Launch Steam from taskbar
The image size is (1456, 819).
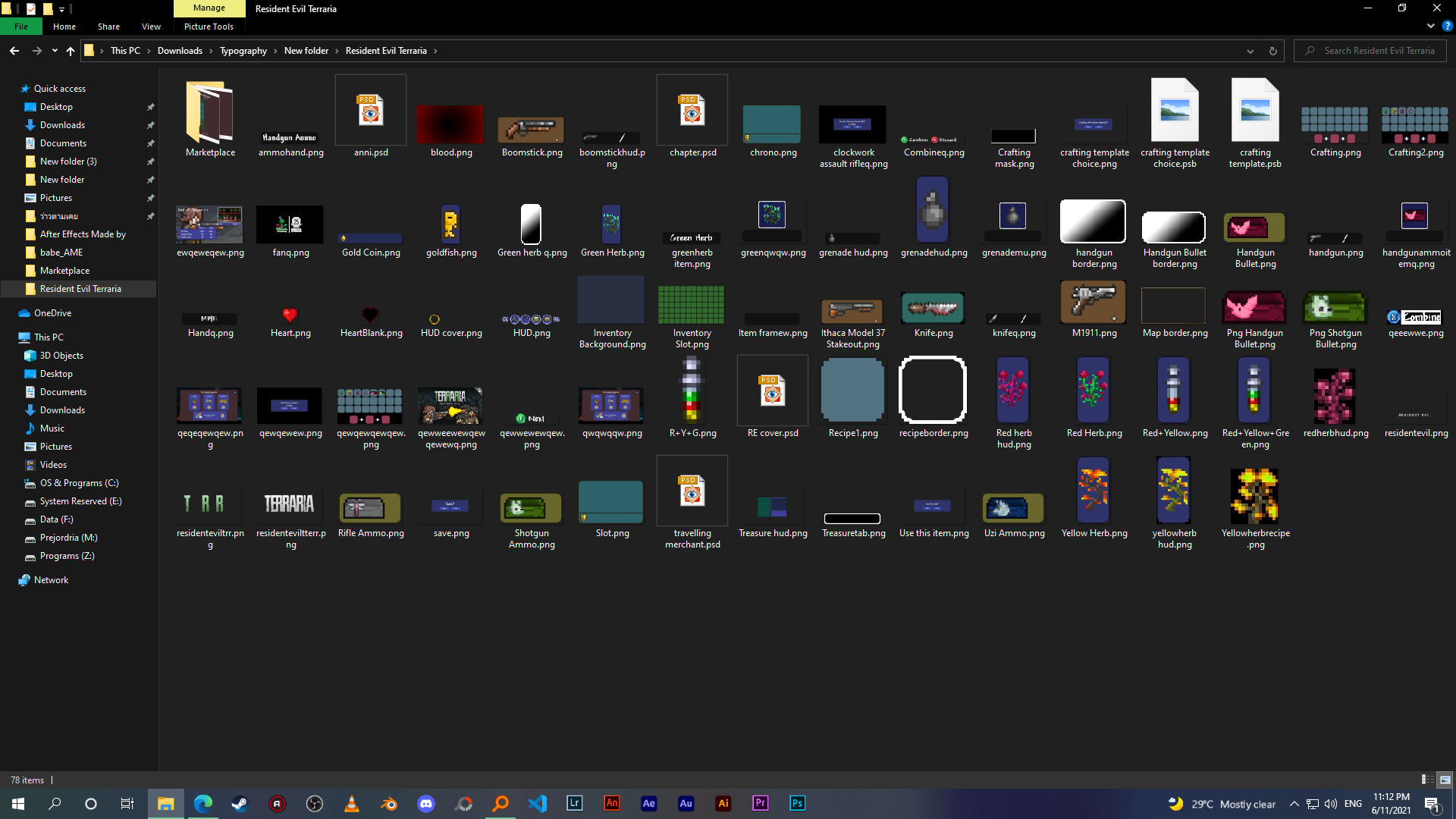point(240,804)
